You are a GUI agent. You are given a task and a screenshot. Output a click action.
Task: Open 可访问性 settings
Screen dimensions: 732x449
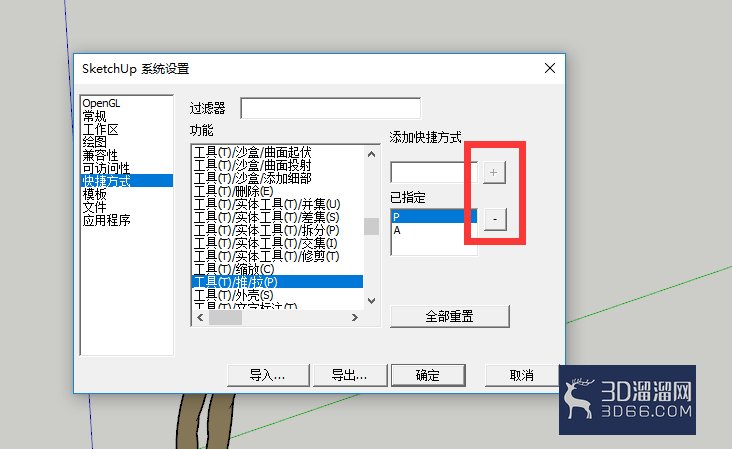coord(106,168)
